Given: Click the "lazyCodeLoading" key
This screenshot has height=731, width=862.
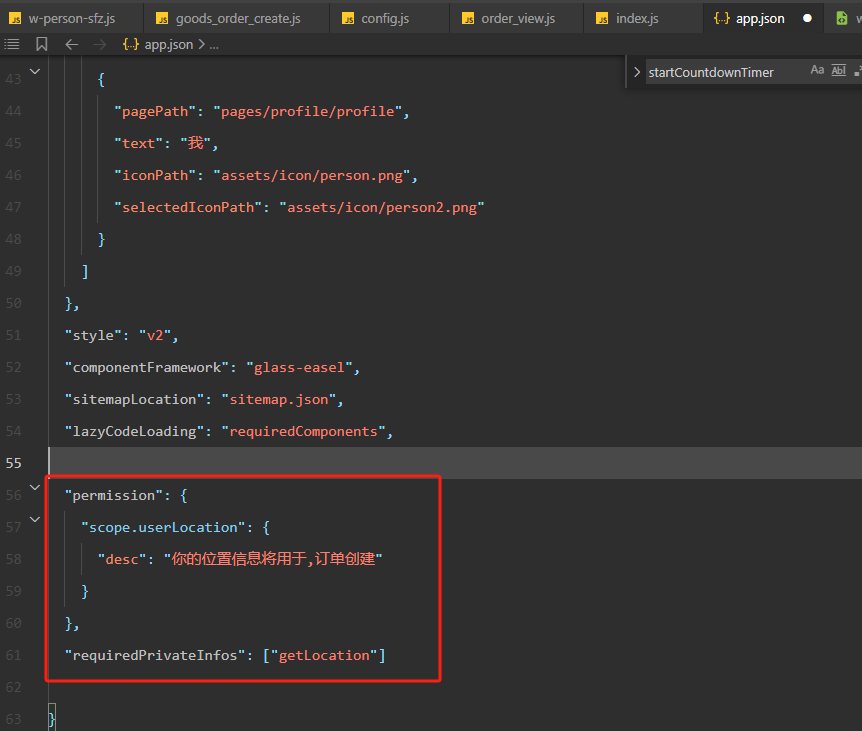Looking at the screenshot, I should (x=134, y=431).
